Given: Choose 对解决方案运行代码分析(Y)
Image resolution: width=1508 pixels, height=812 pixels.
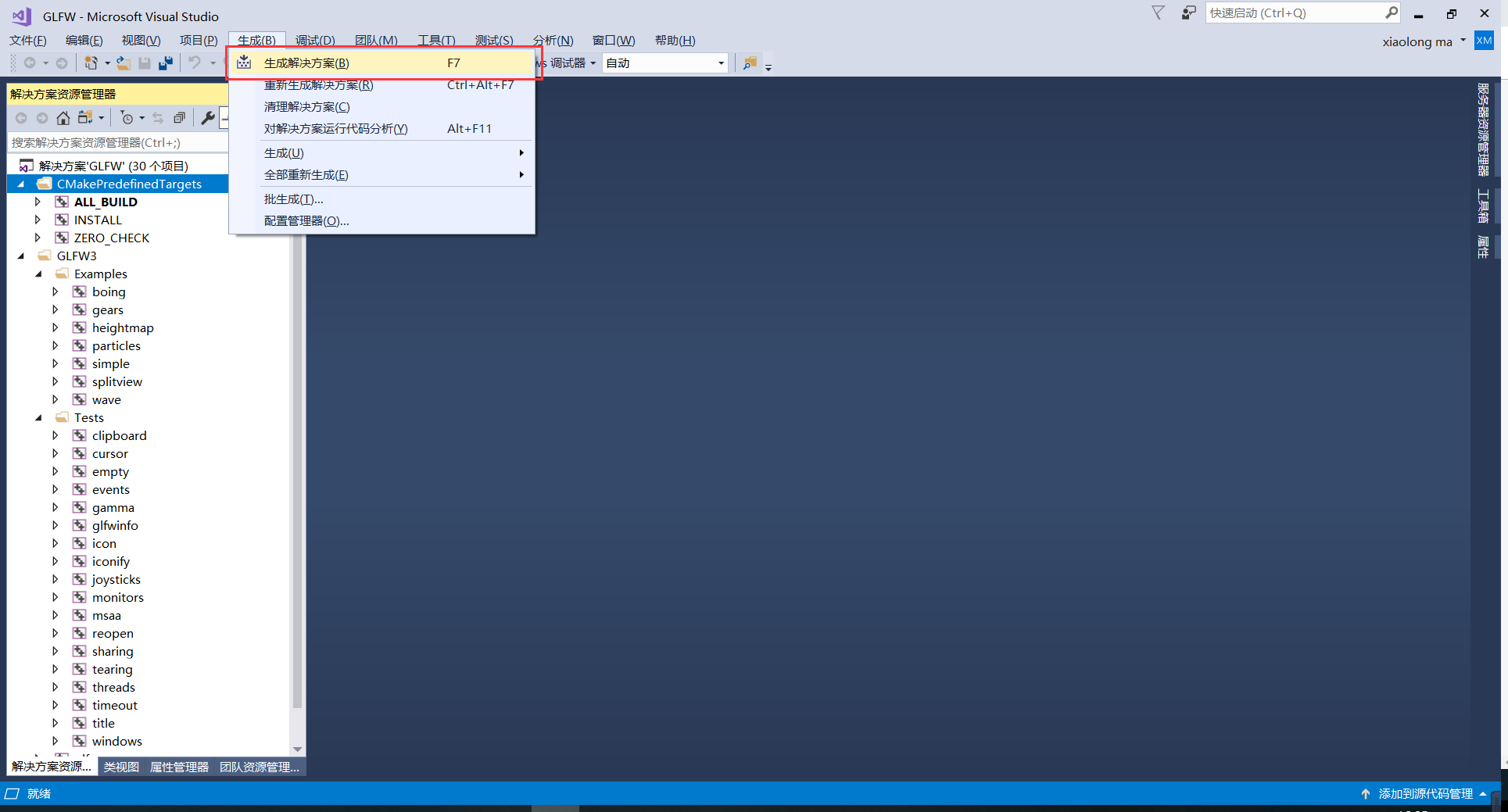Looking at the screenshot, I should tap(381, 128).
